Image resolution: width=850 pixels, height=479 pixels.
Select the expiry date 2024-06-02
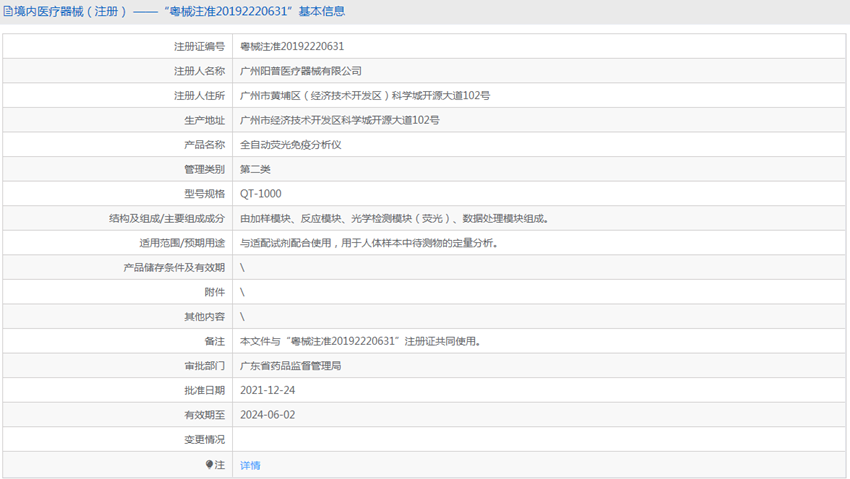pos(267,415)
